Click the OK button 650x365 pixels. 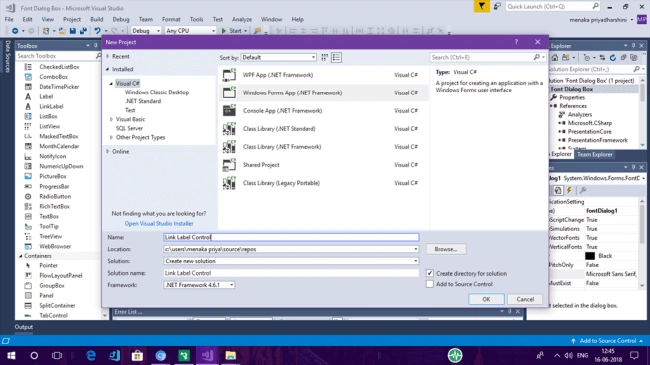point(486,299)
